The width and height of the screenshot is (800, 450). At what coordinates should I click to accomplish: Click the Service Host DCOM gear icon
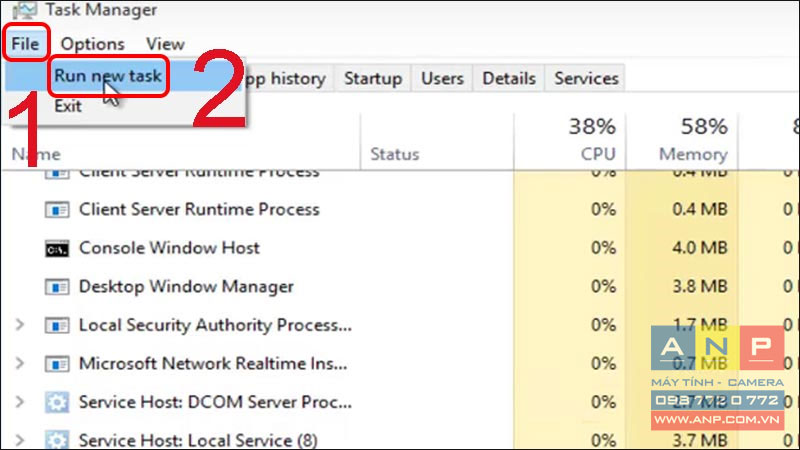(57, 403)
